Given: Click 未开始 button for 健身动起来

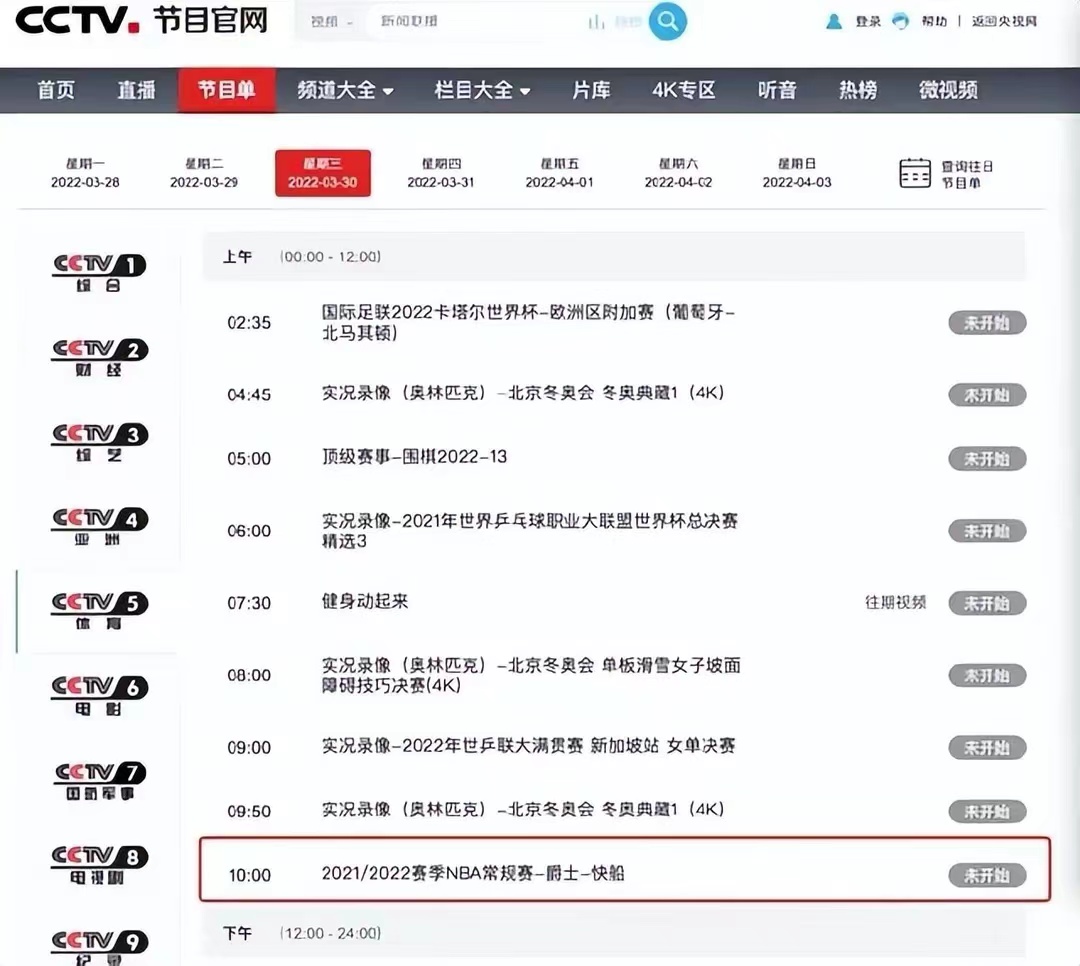Looking at the screenshot, I should click(x=987, y=604).
